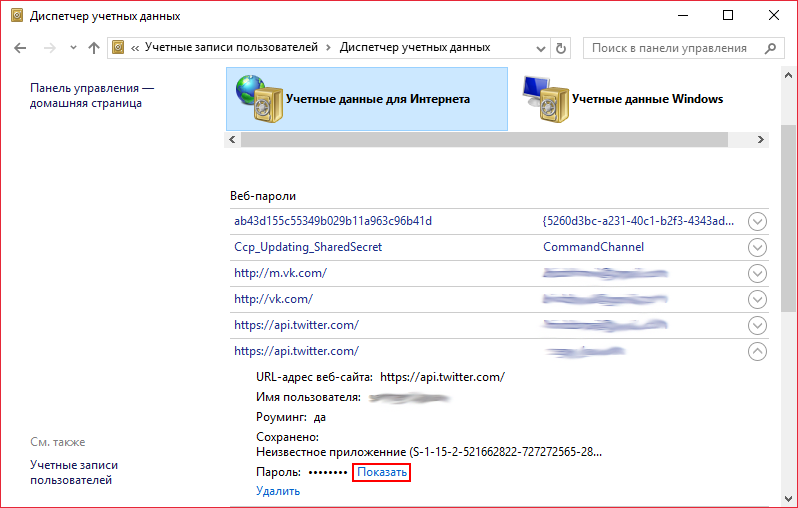The height and width of the screenshot is (508, 798).
Task: Open the address bar history dropdown
Action: tap(540, 48)
